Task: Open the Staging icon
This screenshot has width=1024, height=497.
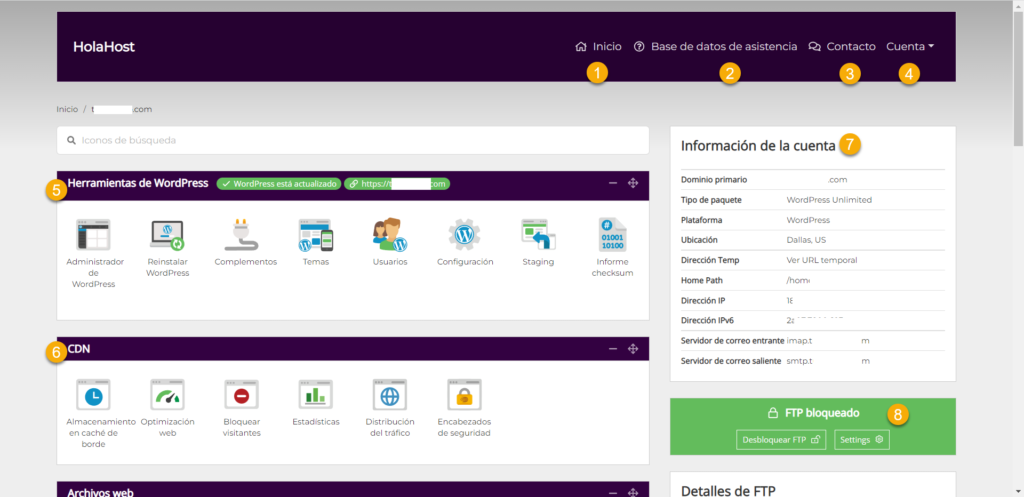Action: [x=538, y=235]
